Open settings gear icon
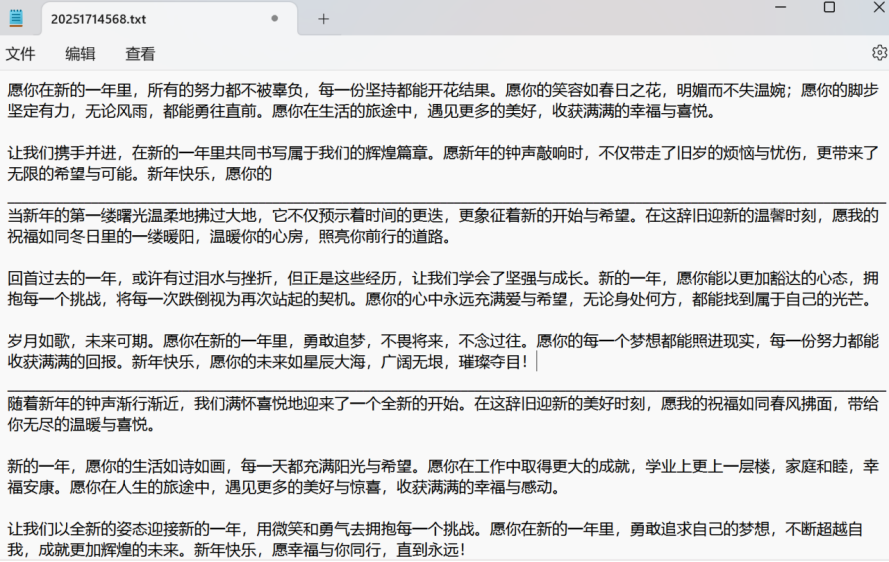Viewport: 889px width, 562px height. pyautogui.click(x=879, y=53)
